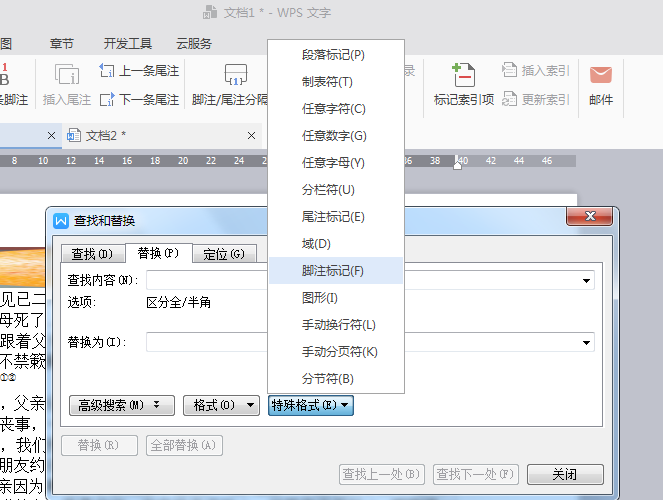
Task: Click 查找上一处(B) button
Action: (382, 475)
